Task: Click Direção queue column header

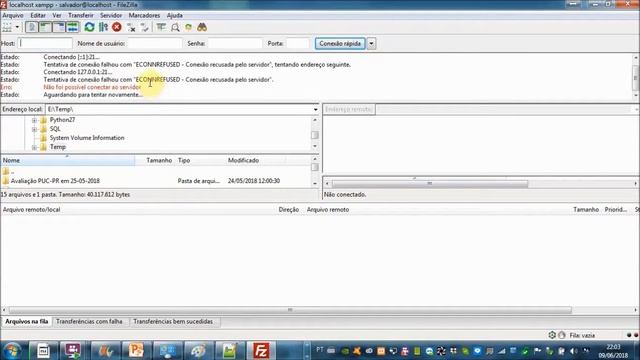Action: click(289, 209)
